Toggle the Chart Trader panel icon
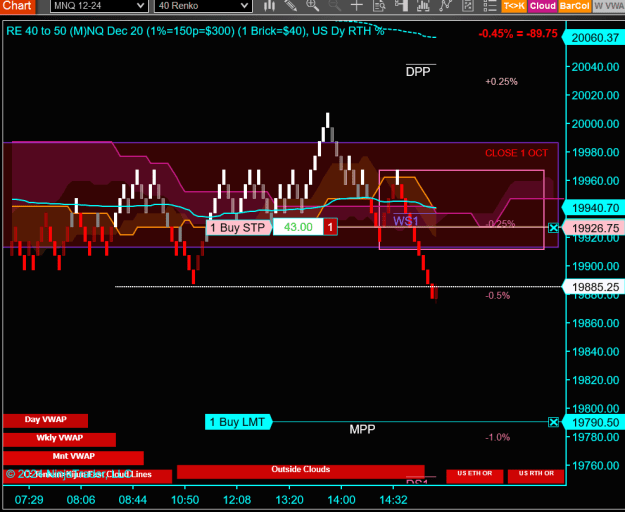Image resolution: width=625 pixels, height=512 pixels. (401, 6)
